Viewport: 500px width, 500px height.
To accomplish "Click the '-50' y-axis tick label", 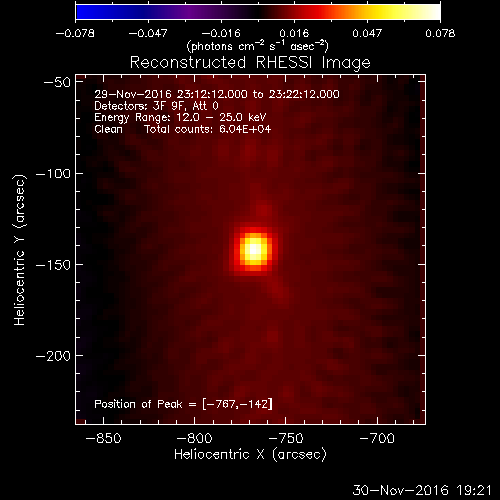I will (57, 82).
